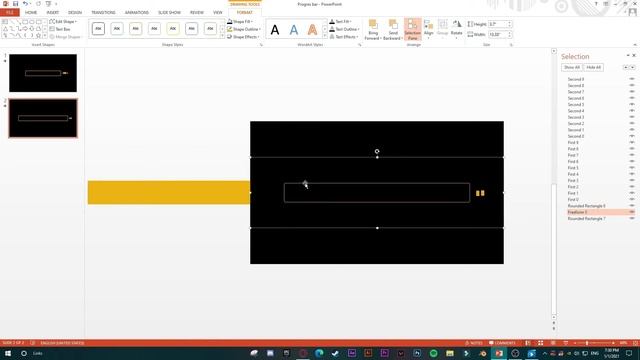Click Bring Forward in the Arrange group
Viewport: 640px width, 360px height.
373,29
